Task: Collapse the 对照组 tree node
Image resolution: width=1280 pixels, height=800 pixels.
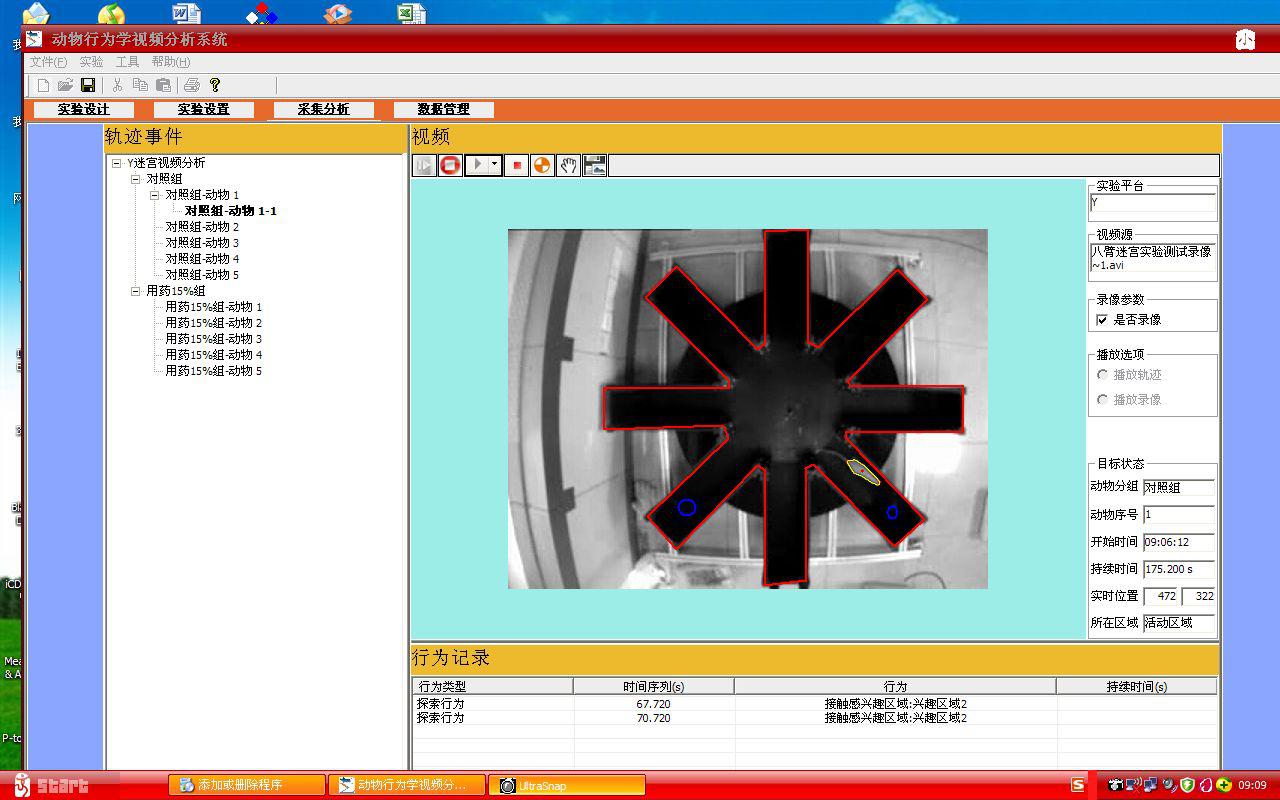Action: (x=136, y=179)
